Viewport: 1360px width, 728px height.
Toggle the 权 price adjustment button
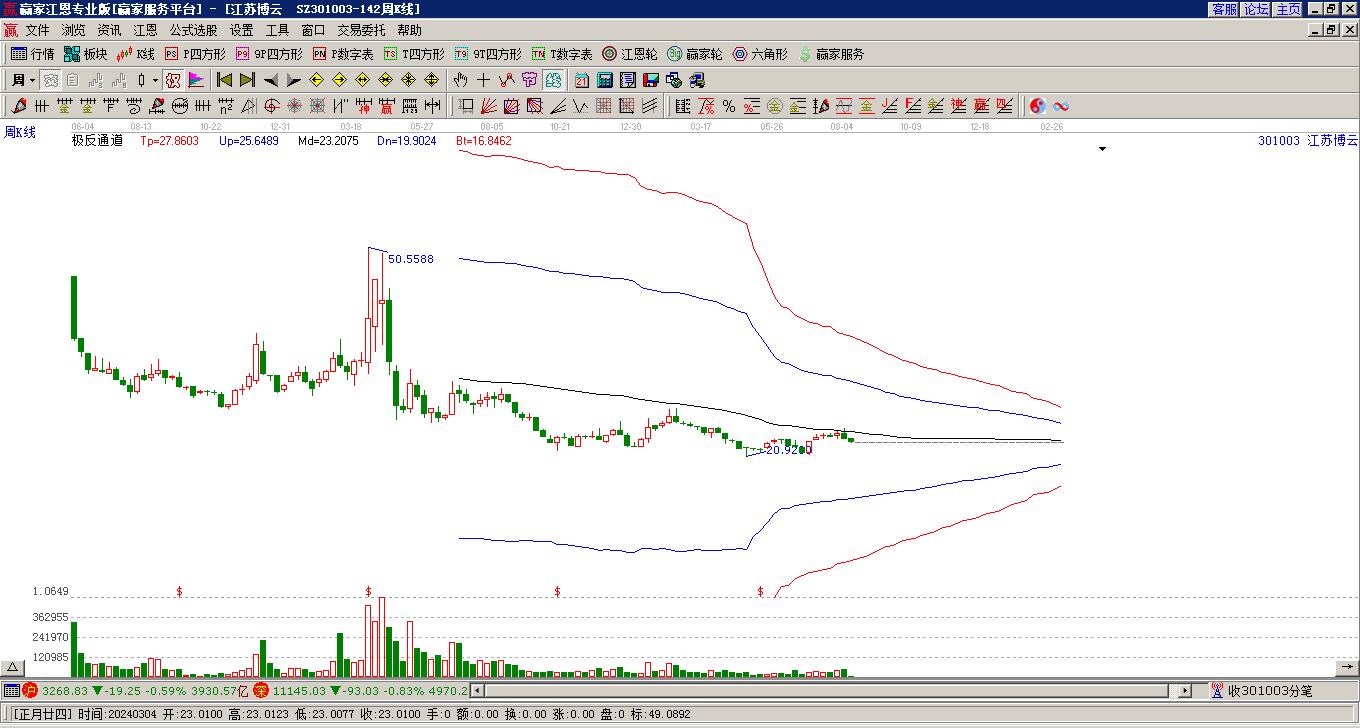coord(173,80)
